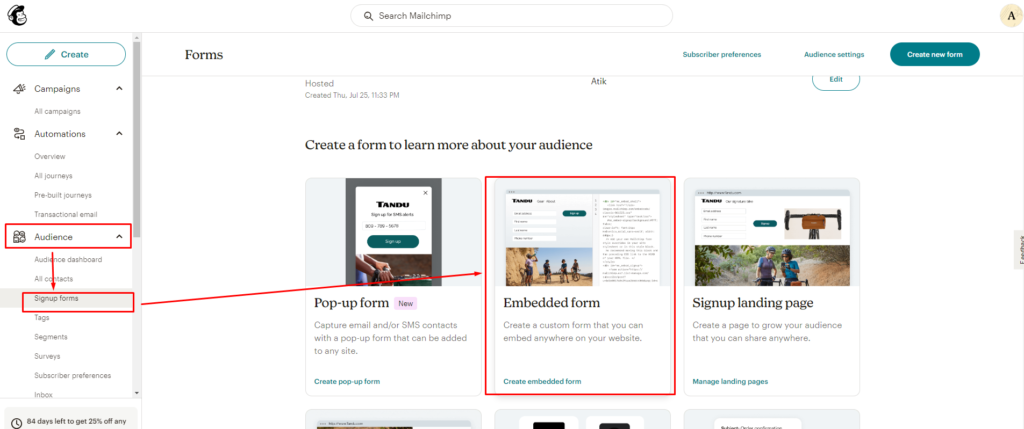Click the Embedded form preview thumbnail

pyautogui.click(x=583, y=232)
